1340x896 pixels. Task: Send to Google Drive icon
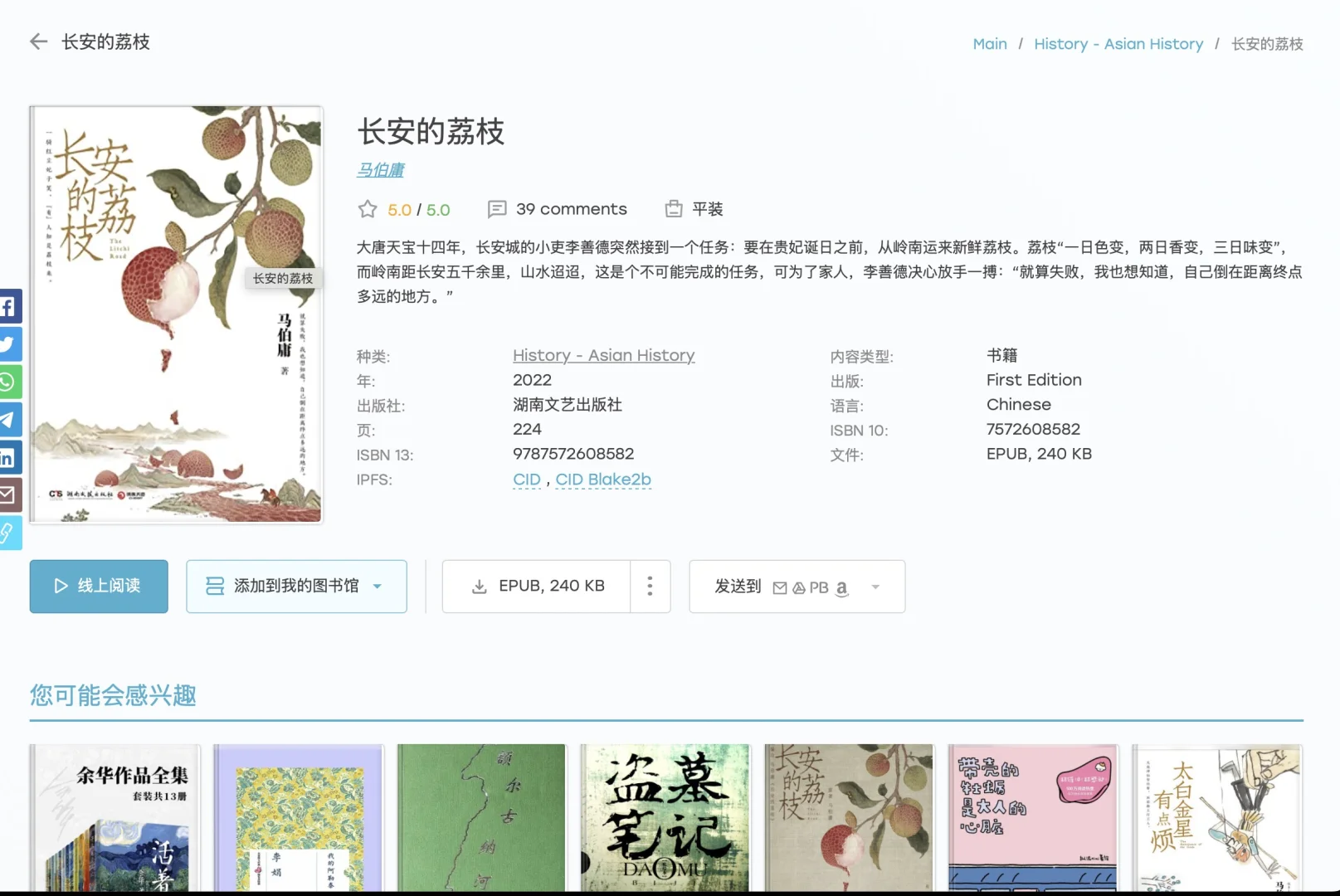pyautogui.click(x=799, y=587)
